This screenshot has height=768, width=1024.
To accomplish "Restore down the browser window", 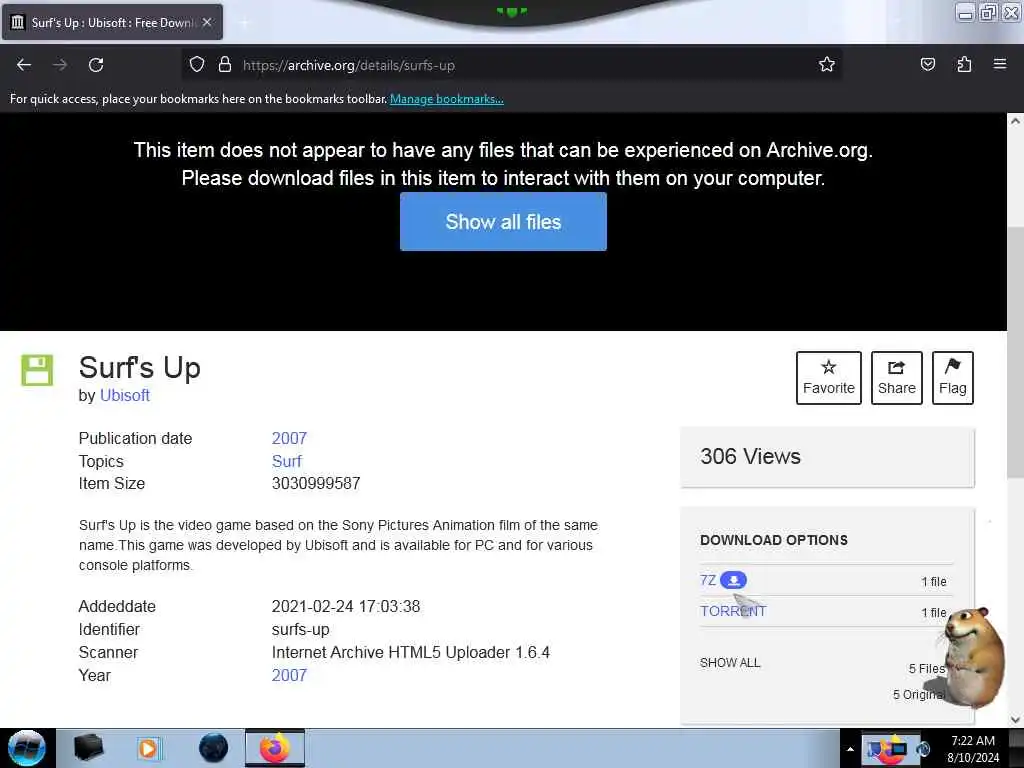I will click(988, 12).
